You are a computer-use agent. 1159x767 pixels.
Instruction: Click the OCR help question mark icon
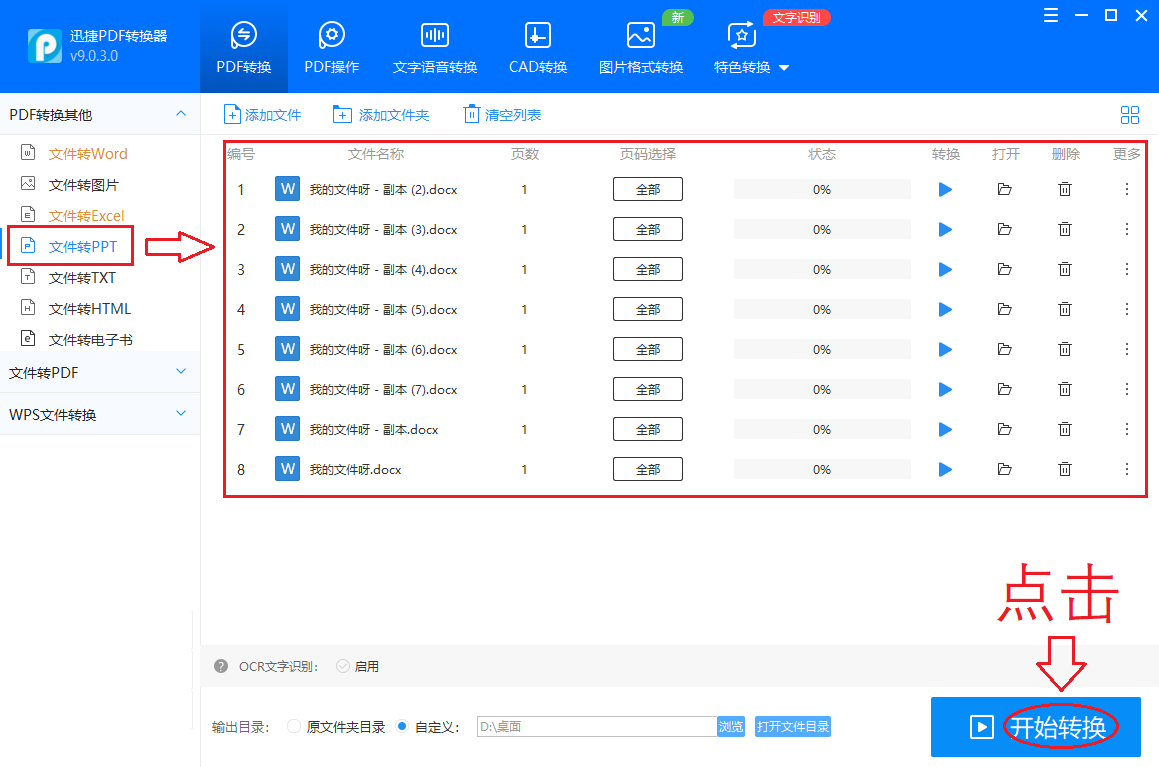(x=221, y=666)
